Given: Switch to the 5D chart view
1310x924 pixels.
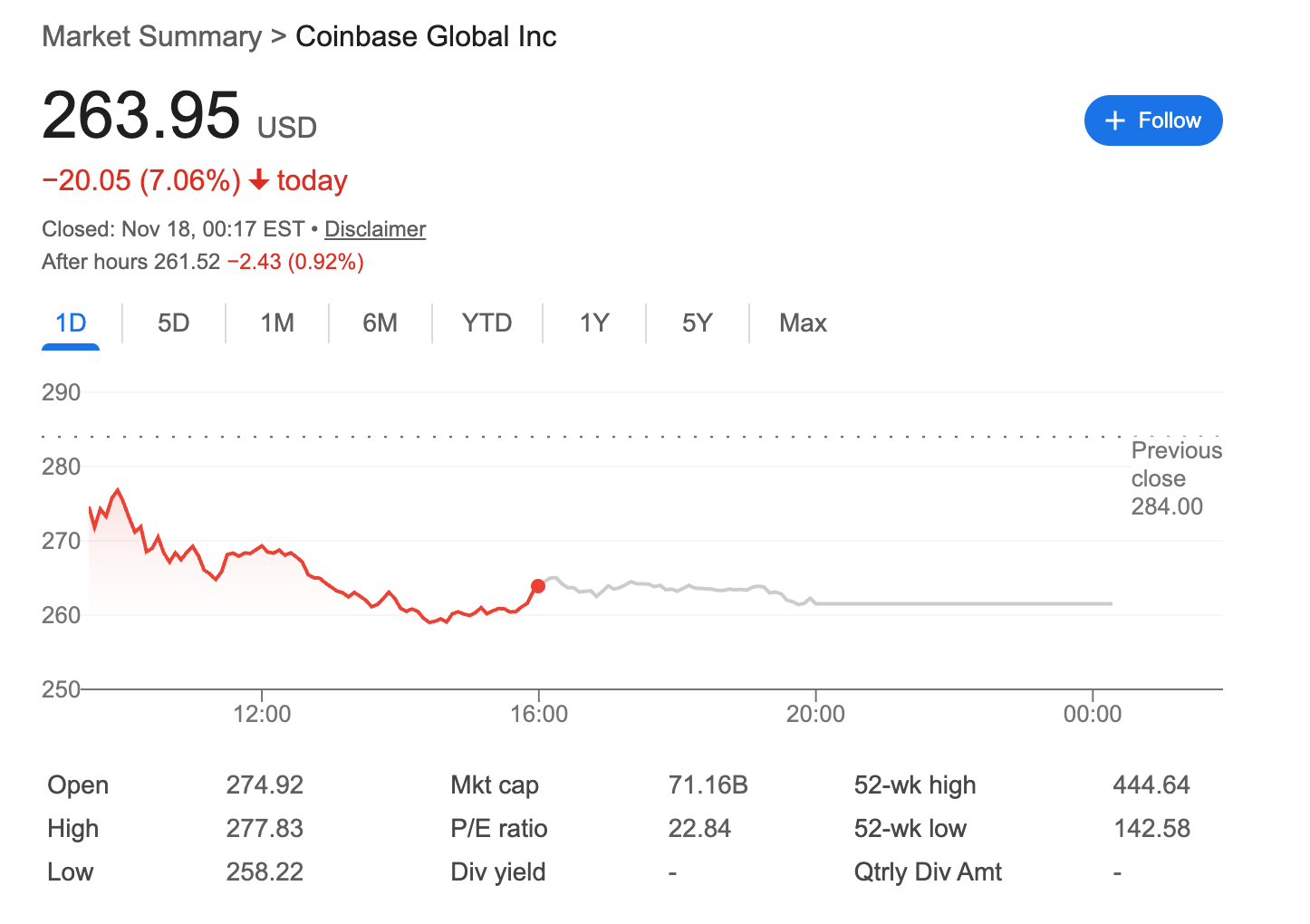Looking at the screenshot, I should [x=173, y=322].
